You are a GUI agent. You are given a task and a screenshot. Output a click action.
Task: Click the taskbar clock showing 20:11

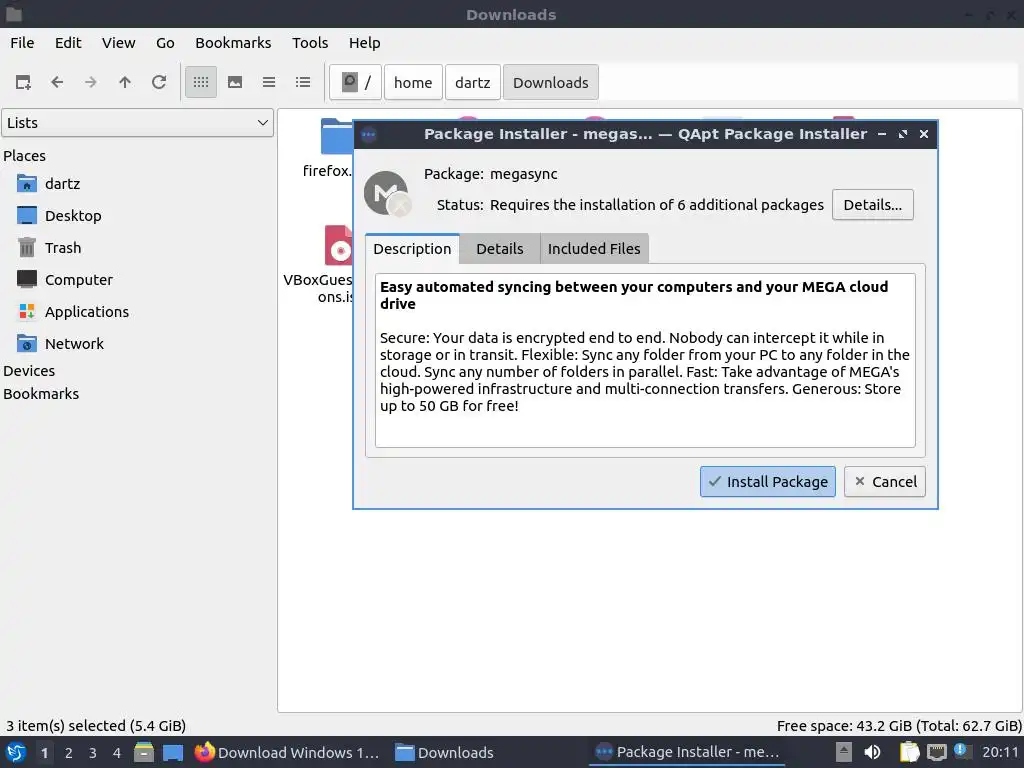1000,753
